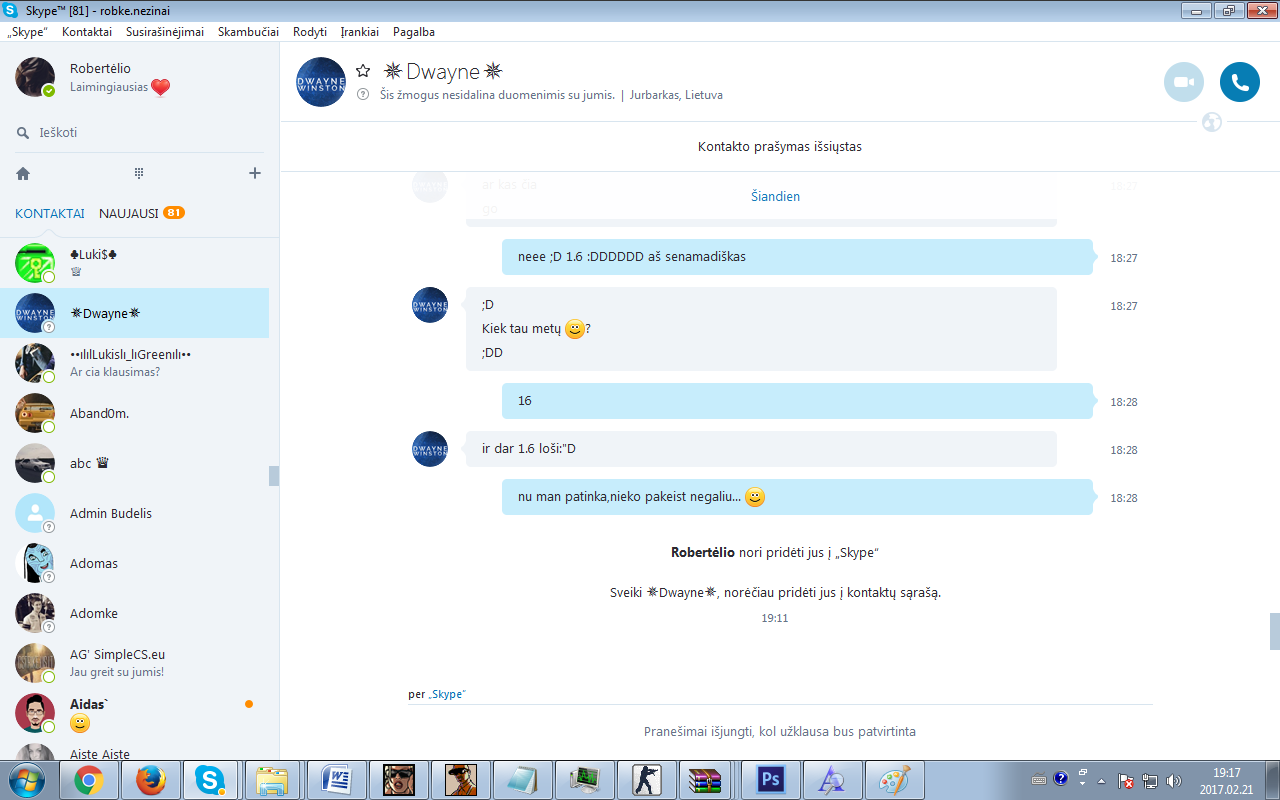The width and height of the screenshot is (1280, 800).
Task: Click Robertėlio's profile avatar
Action: point(35,77)
